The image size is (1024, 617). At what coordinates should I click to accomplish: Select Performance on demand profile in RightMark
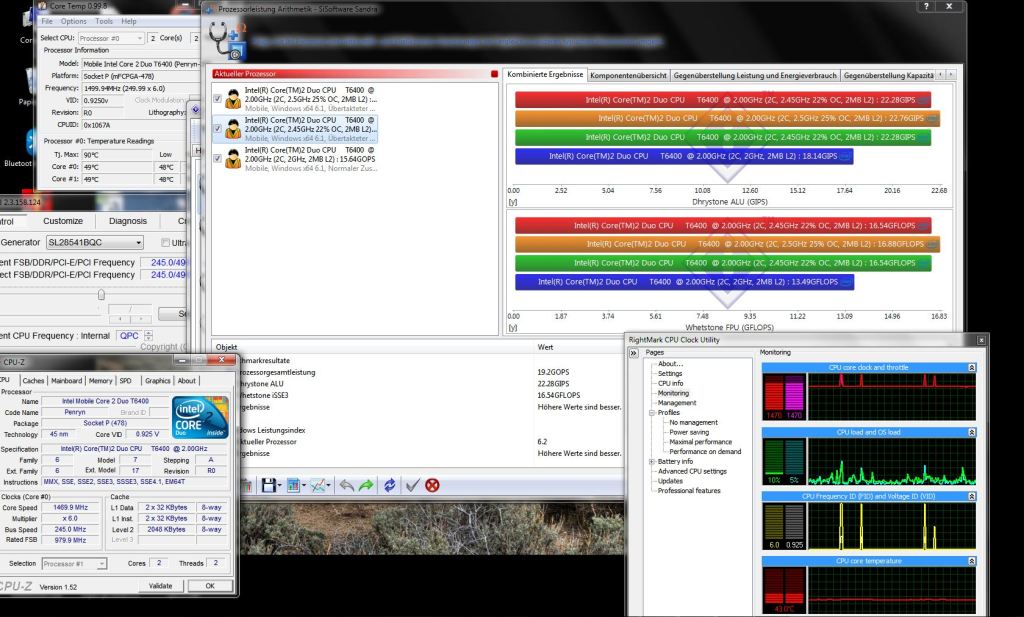(705, 452)
